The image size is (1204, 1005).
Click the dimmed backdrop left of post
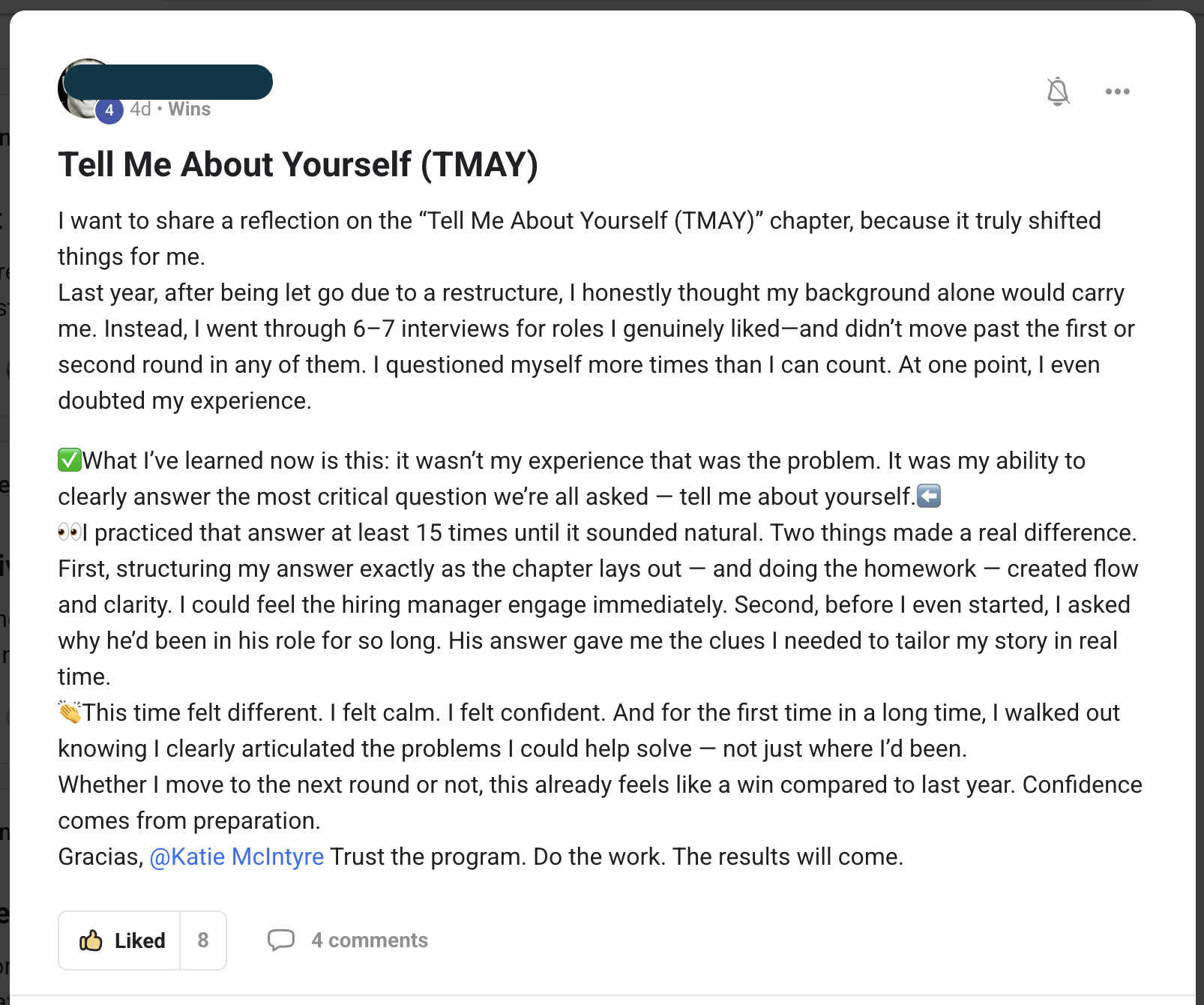pos(4,525)
